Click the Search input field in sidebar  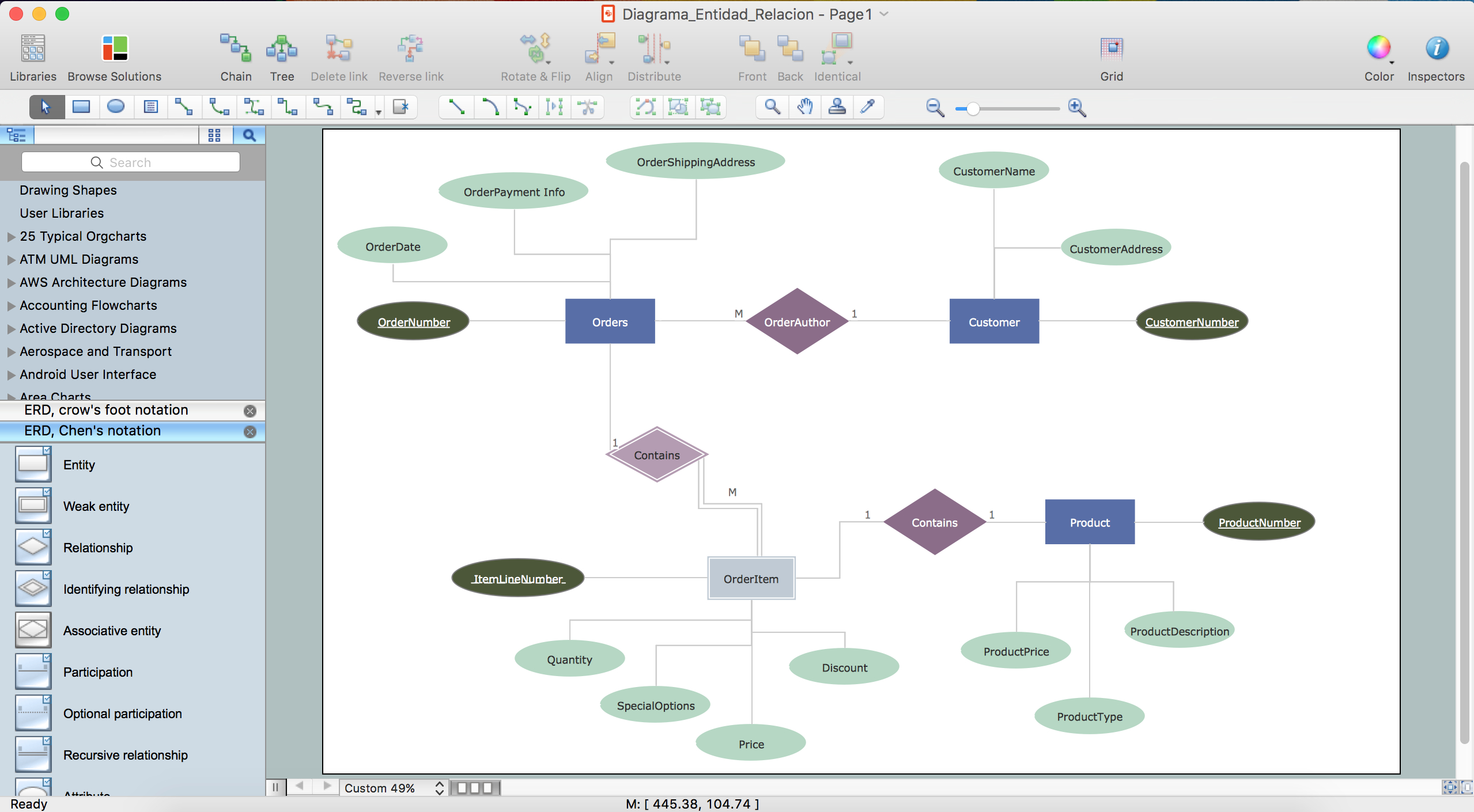(x=130, y=162)
